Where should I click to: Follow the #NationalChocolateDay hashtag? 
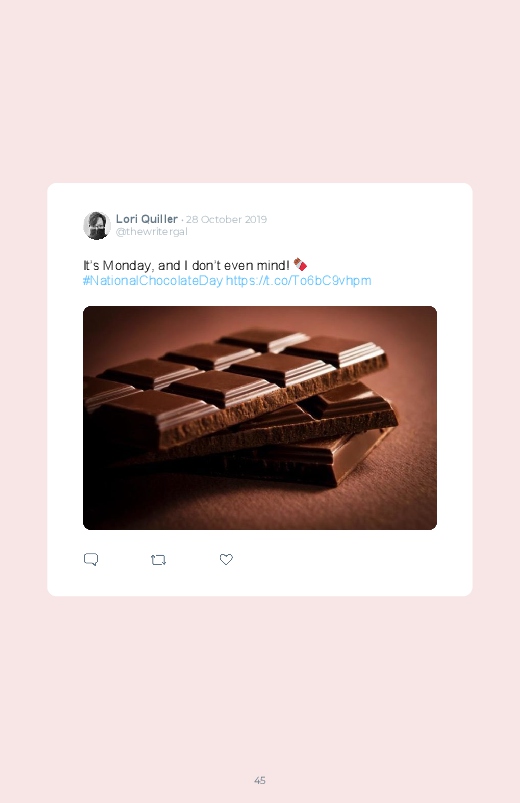(x=153, y=281)
